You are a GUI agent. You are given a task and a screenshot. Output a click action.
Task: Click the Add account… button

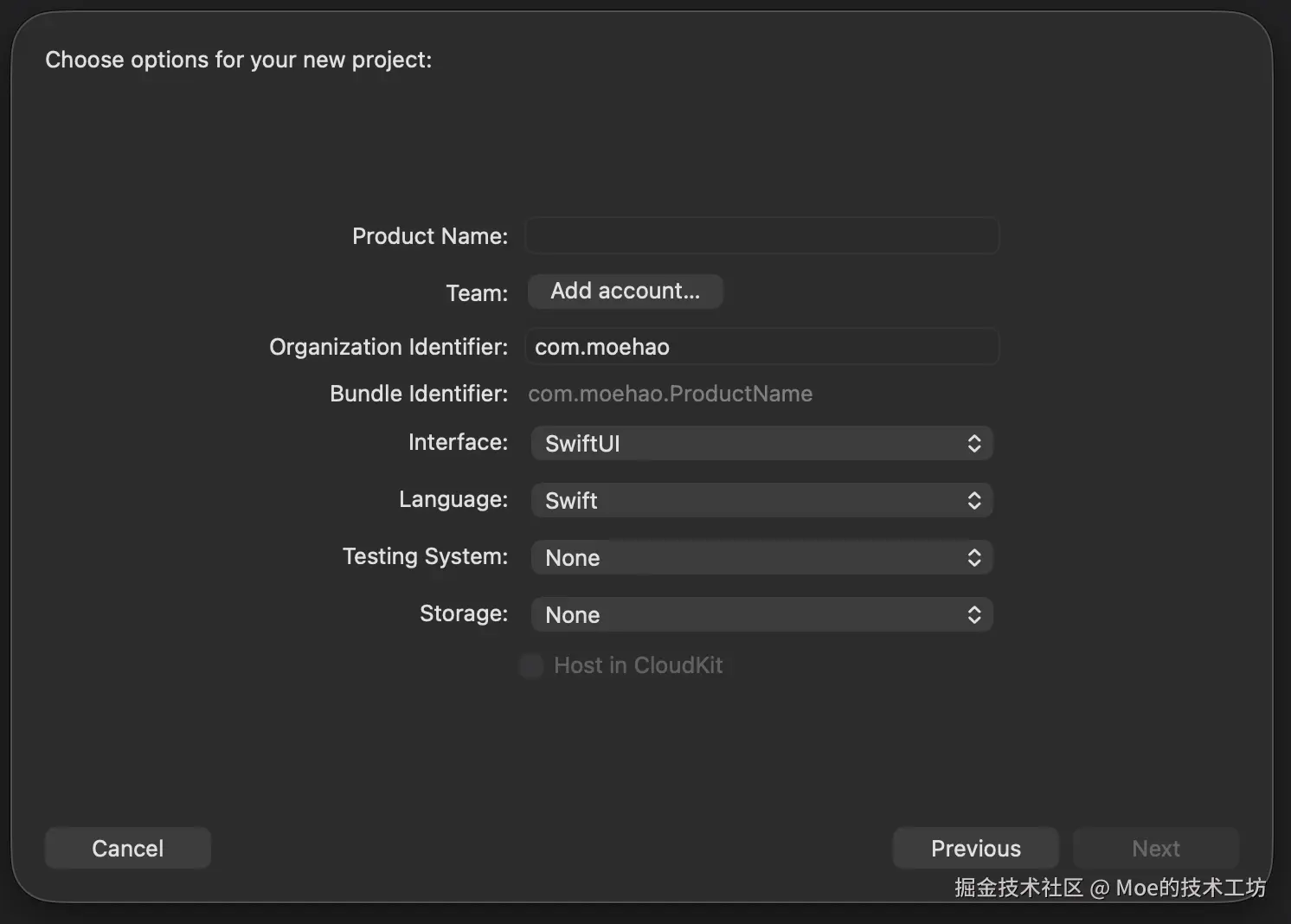click(x=625, y=292)
